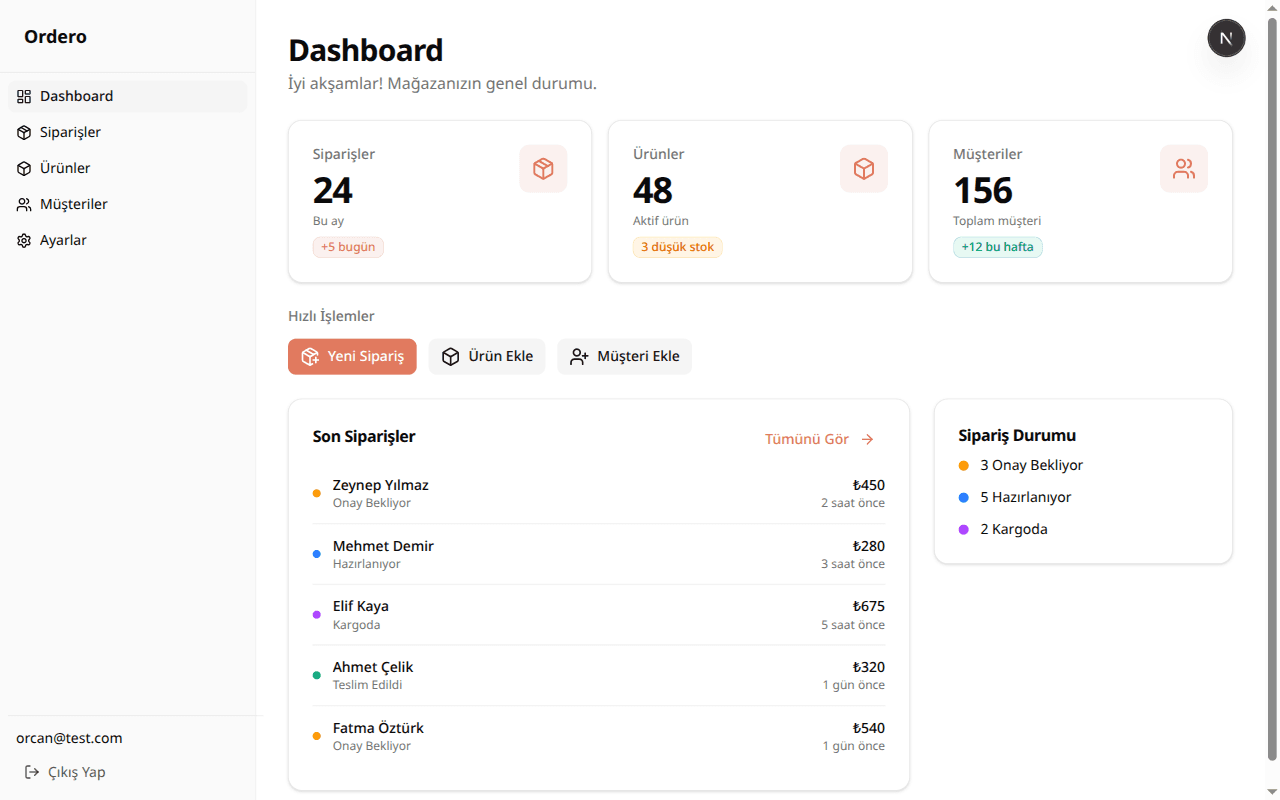1280x800 pixels.
Task: Click the Dashboard grid icon in sidebar
Action: point(24,97)
